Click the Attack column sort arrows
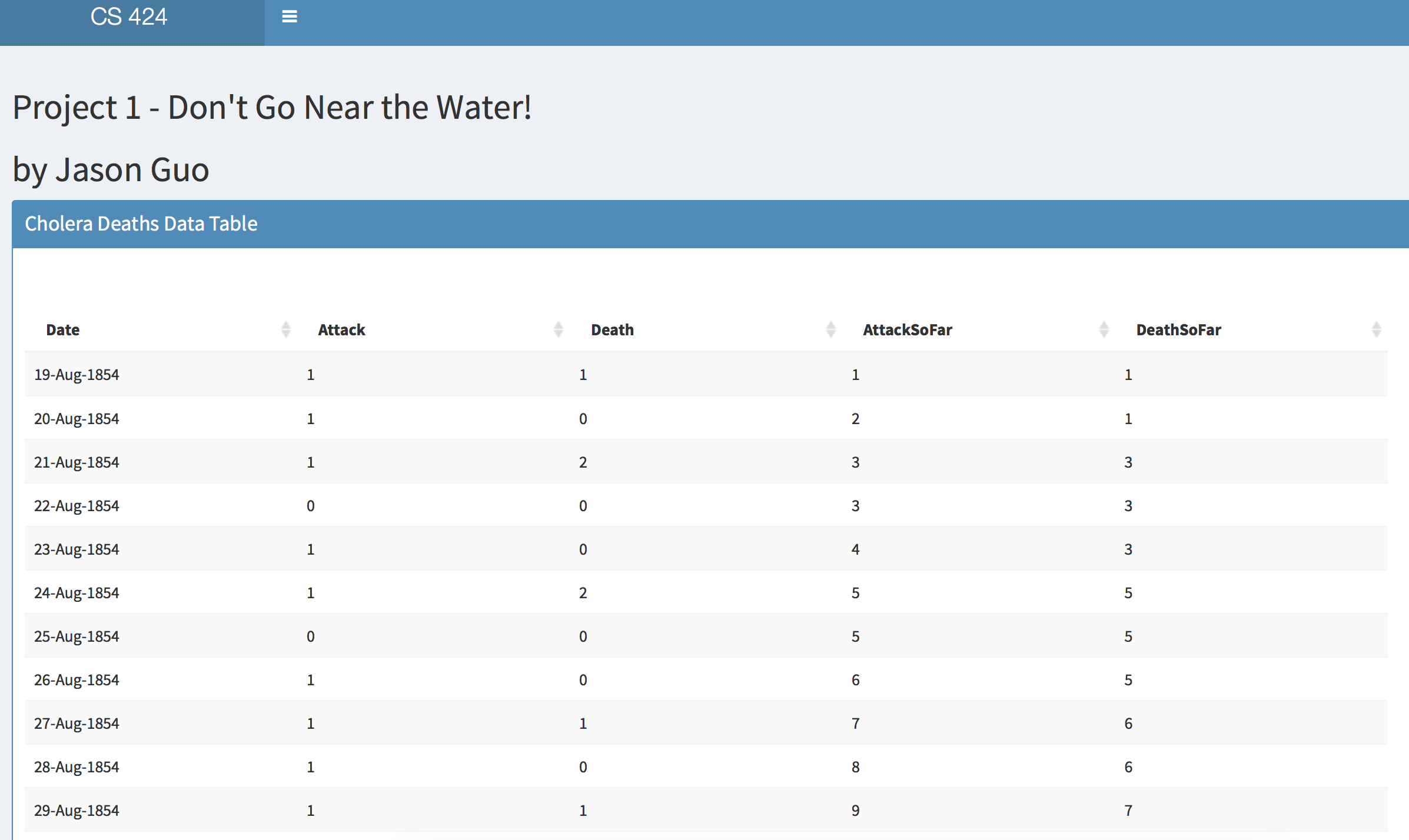The width and height of the screenshot is (1409, 840). [559, 329]
